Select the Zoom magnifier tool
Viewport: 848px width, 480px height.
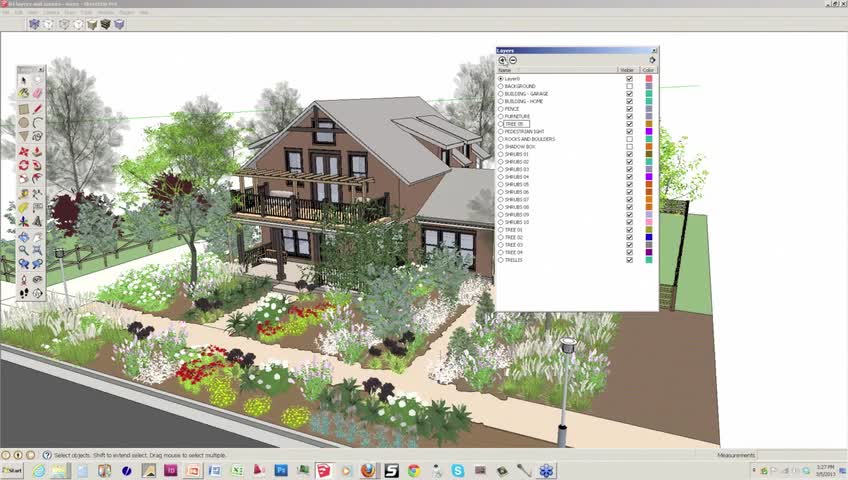[23, 250]
